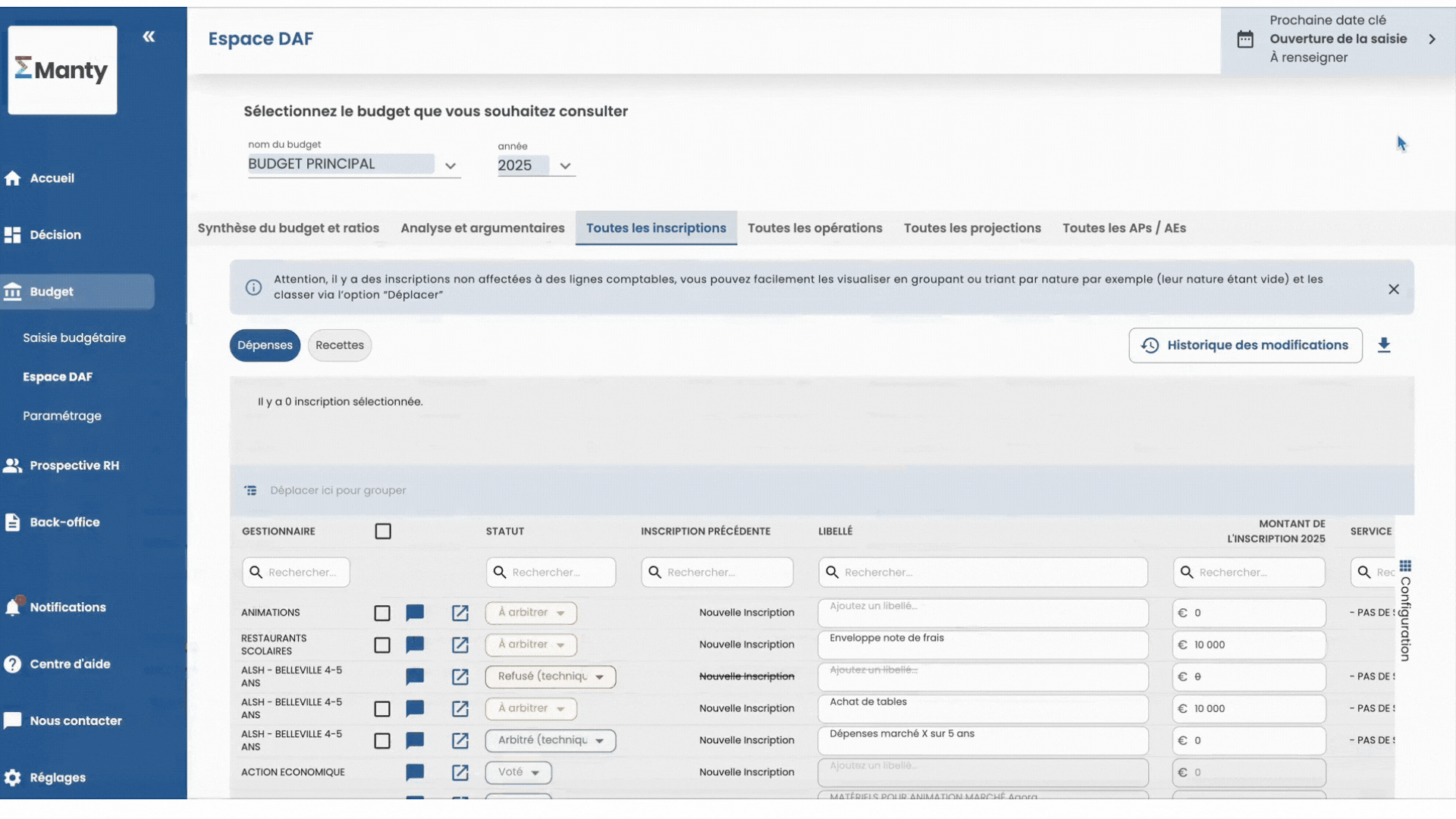Select the ANIMATIONS row checkbox

(x=382, y=613)
